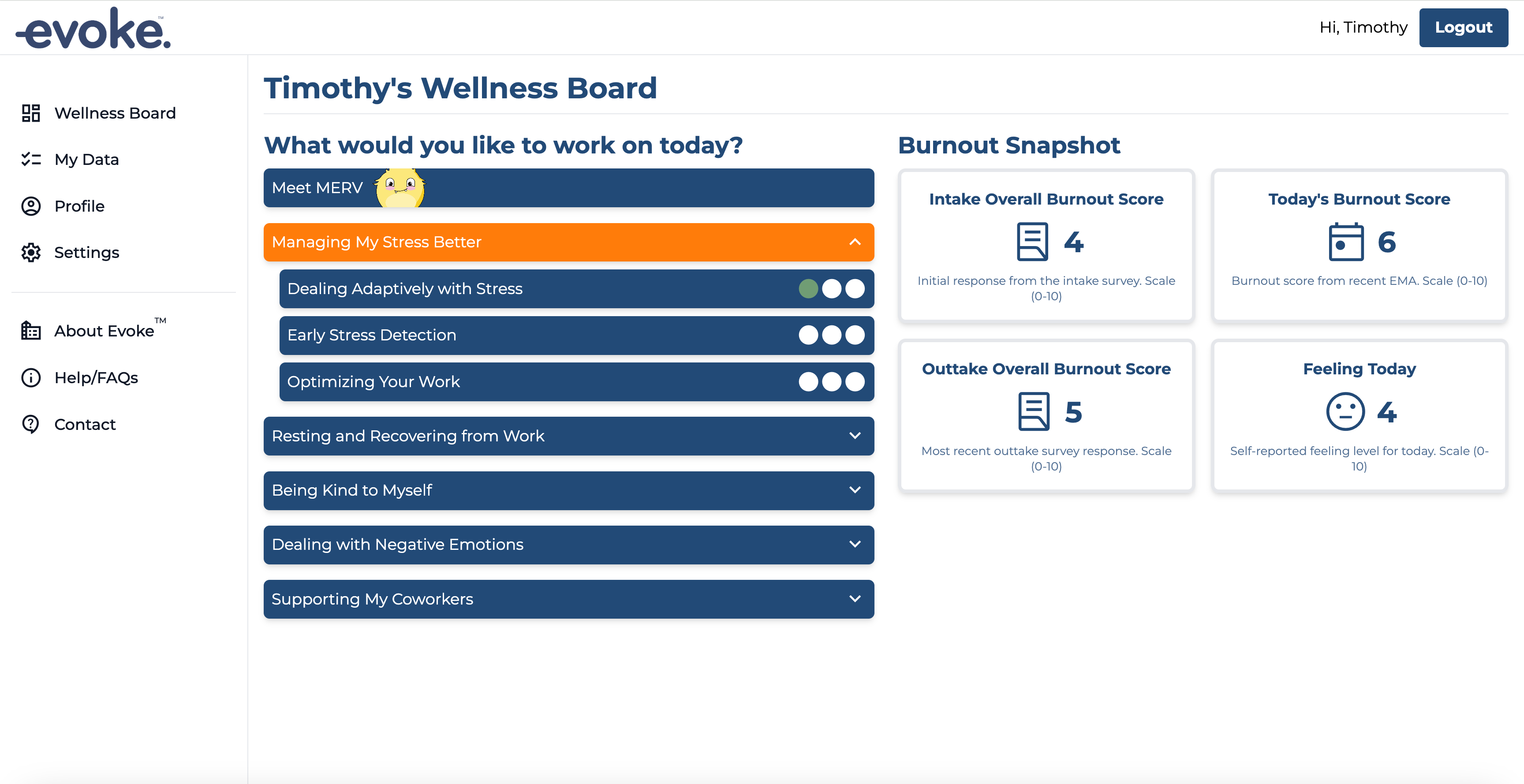
Task: Open the Help/FAQs info icon
Action: coord(31,377)
